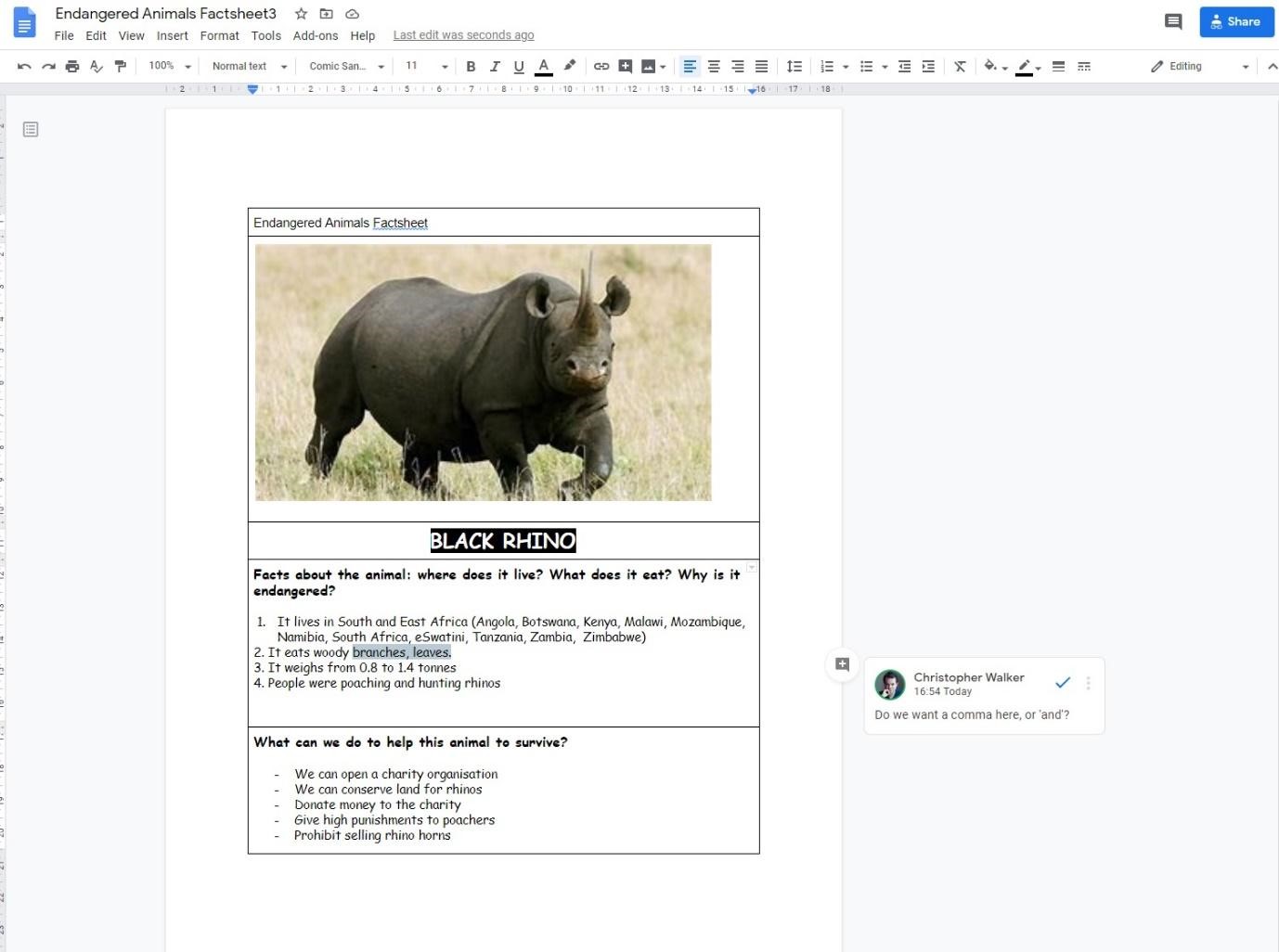Hide the menus with collapse arrow
Screen dimensions: 1279x952
click(x=1271, y=66)
